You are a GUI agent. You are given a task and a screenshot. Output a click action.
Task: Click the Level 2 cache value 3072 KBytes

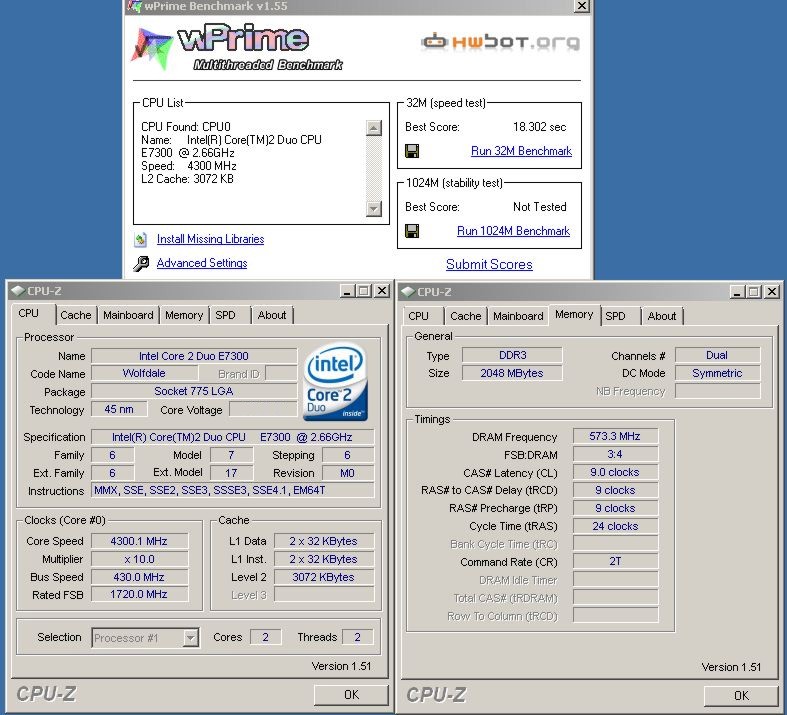coord(324,577)
